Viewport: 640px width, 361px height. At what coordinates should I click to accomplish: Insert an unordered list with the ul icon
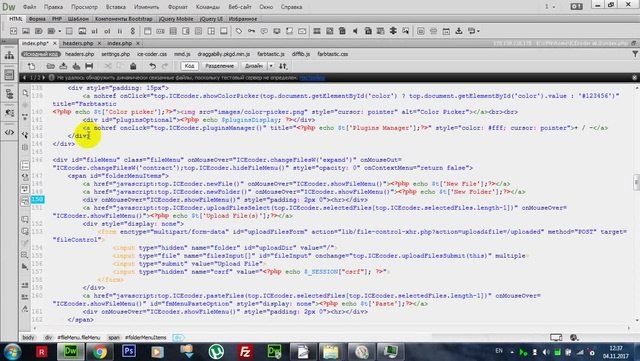(95, 31)
